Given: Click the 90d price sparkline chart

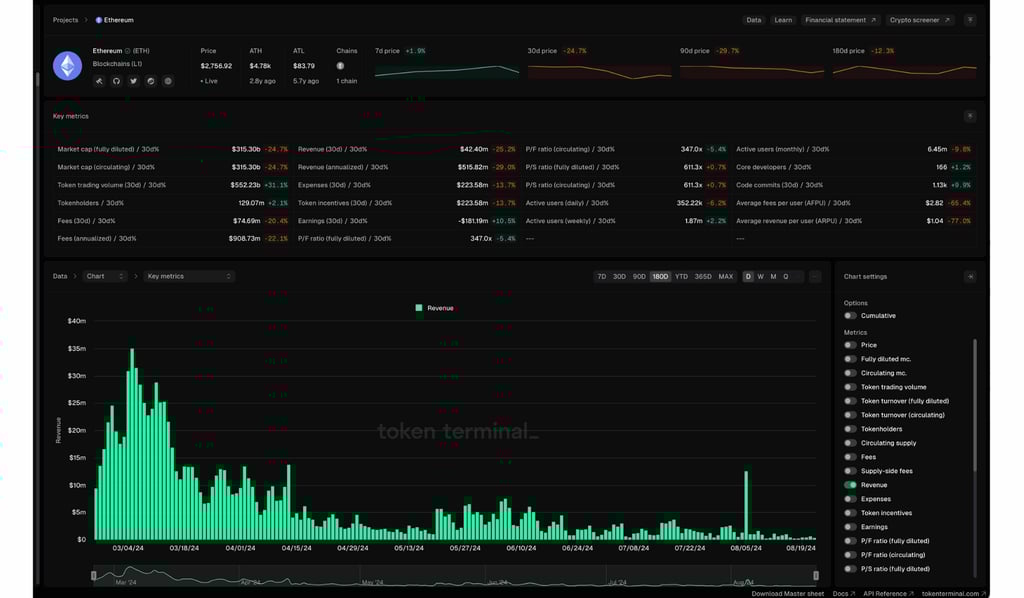Looking at the screenshot, I should [752, 72].
